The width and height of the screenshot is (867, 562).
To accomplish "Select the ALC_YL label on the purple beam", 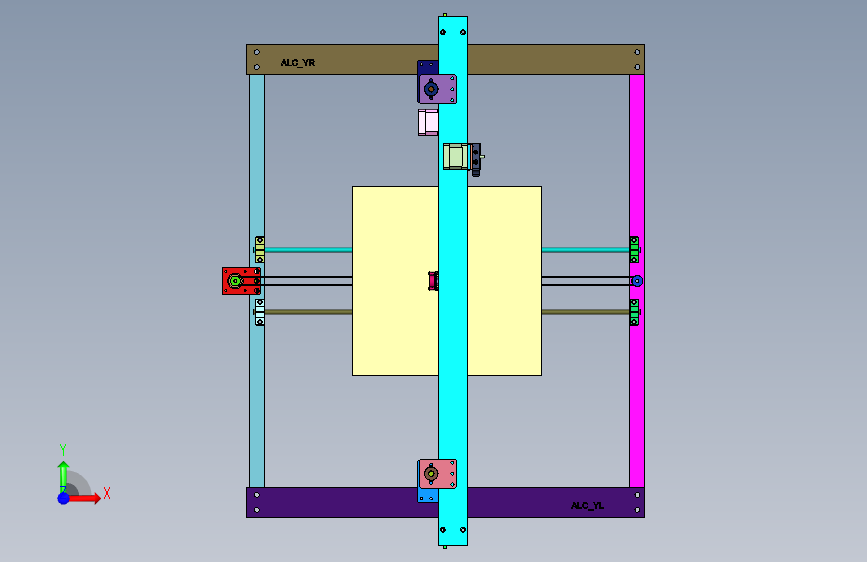I will pos(587,506).
